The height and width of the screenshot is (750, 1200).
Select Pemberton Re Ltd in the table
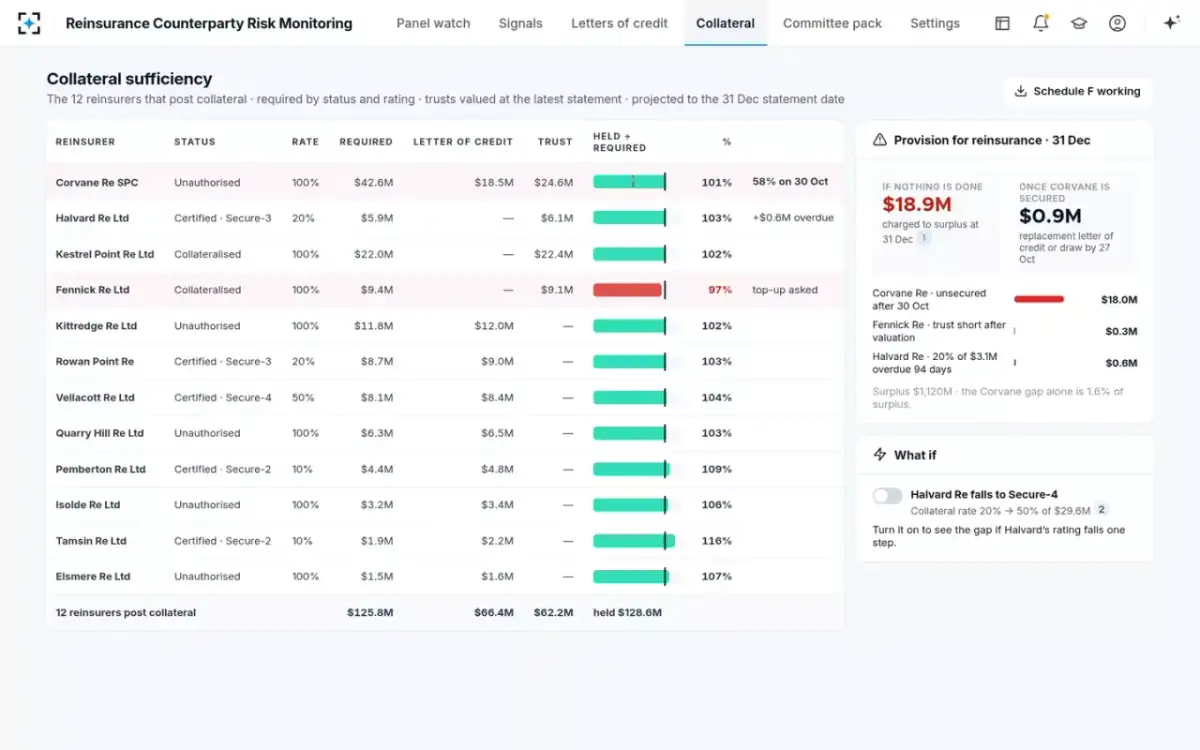tap(101, 469)
